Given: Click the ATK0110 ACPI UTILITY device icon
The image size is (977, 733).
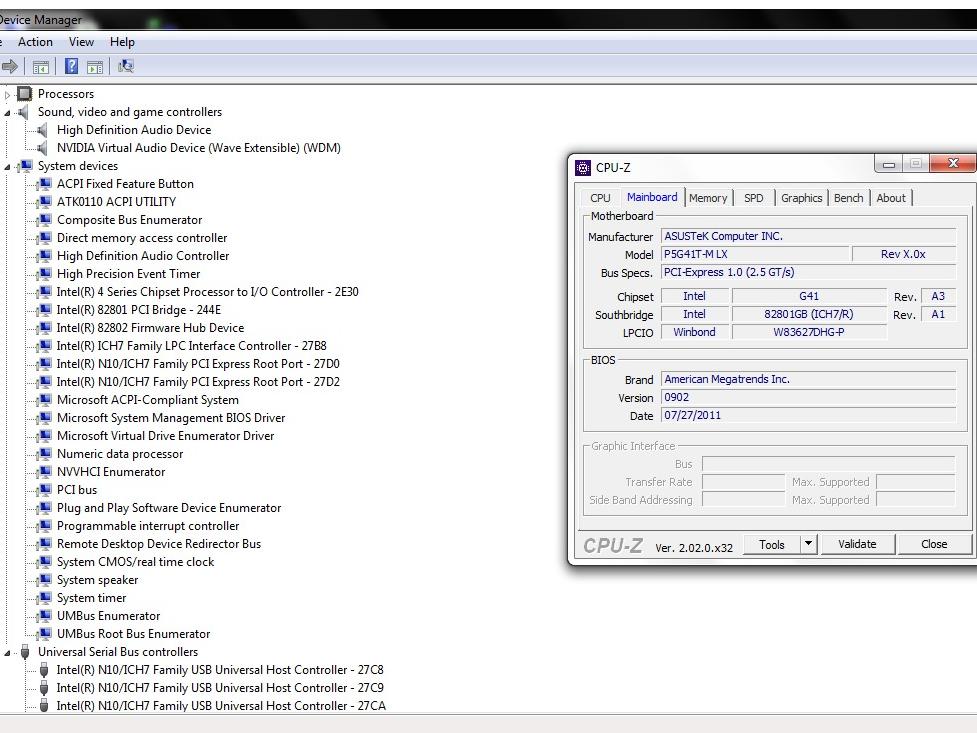Looking at the screenshot, I should (44, 202).
